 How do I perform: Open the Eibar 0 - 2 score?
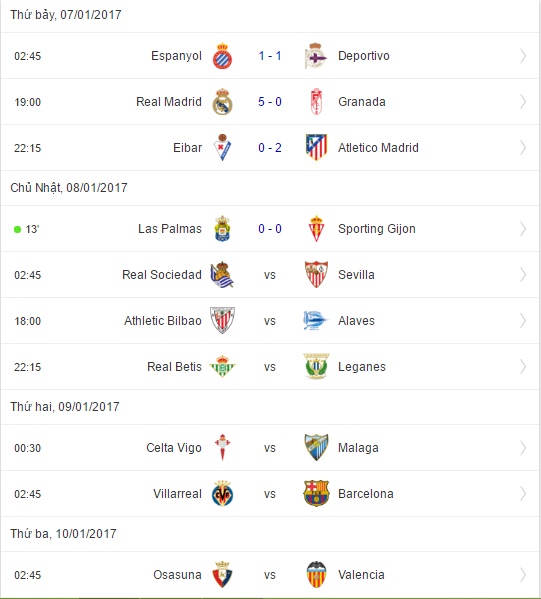(270, 147)
